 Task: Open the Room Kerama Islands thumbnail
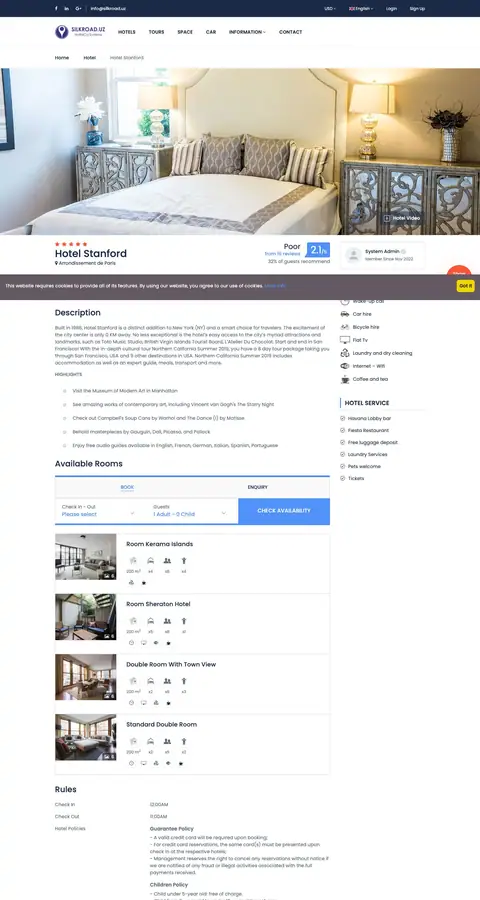(86, 557)
